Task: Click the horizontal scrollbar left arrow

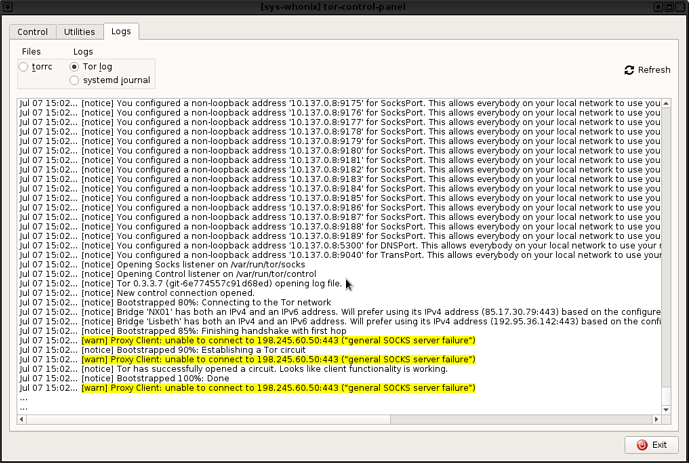Action: coord(22,419)
